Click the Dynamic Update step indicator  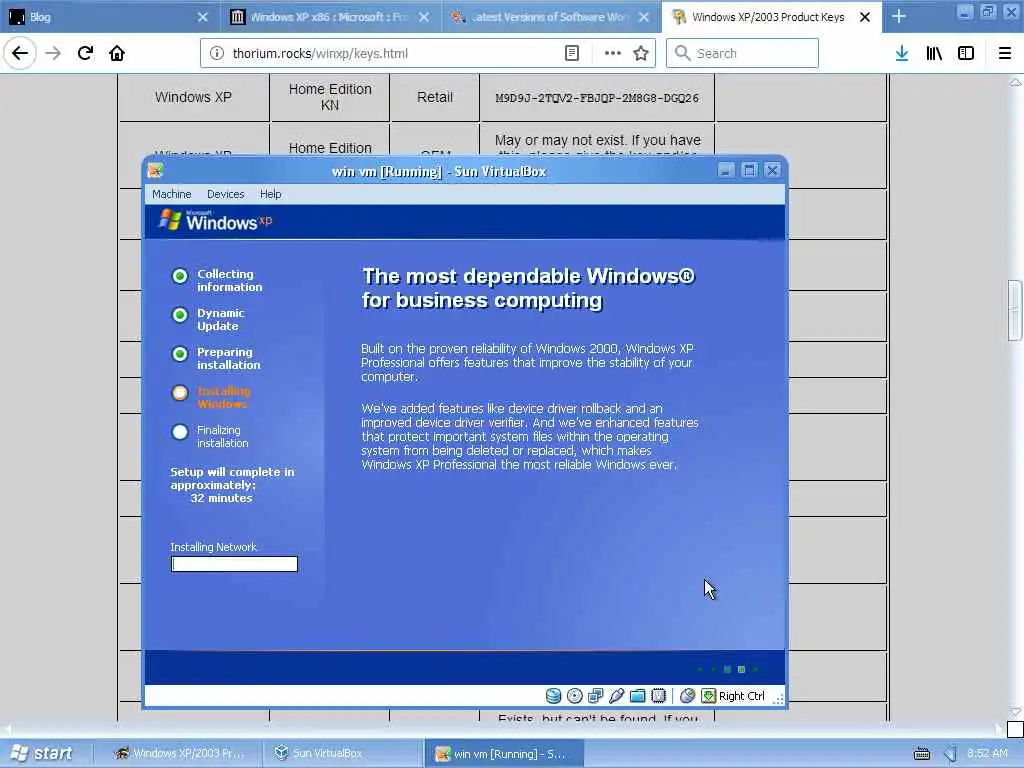(180, 315)
